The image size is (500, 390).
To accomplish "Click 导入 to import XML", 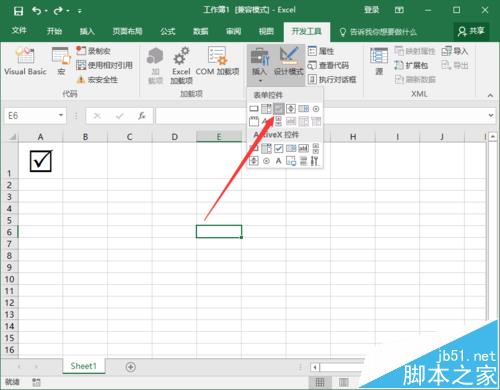I will pyautogui.click(x=455, y=51).
